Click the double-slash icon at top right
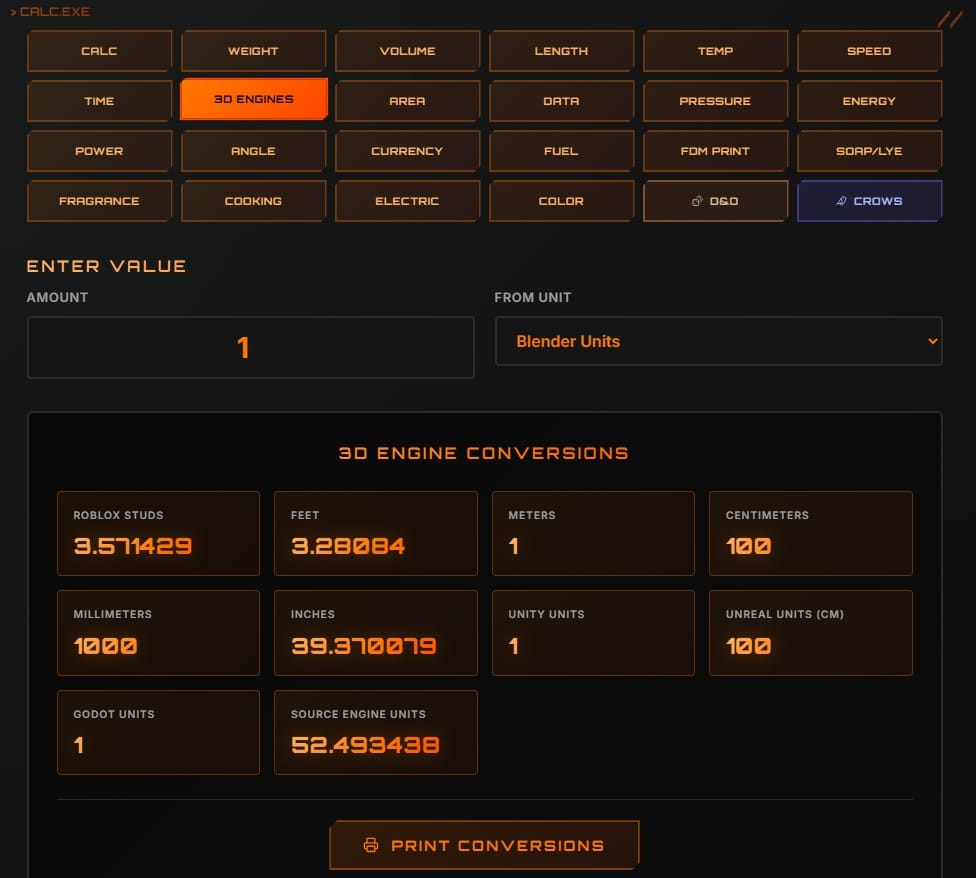The image size is (976, 878). (949, 18)
